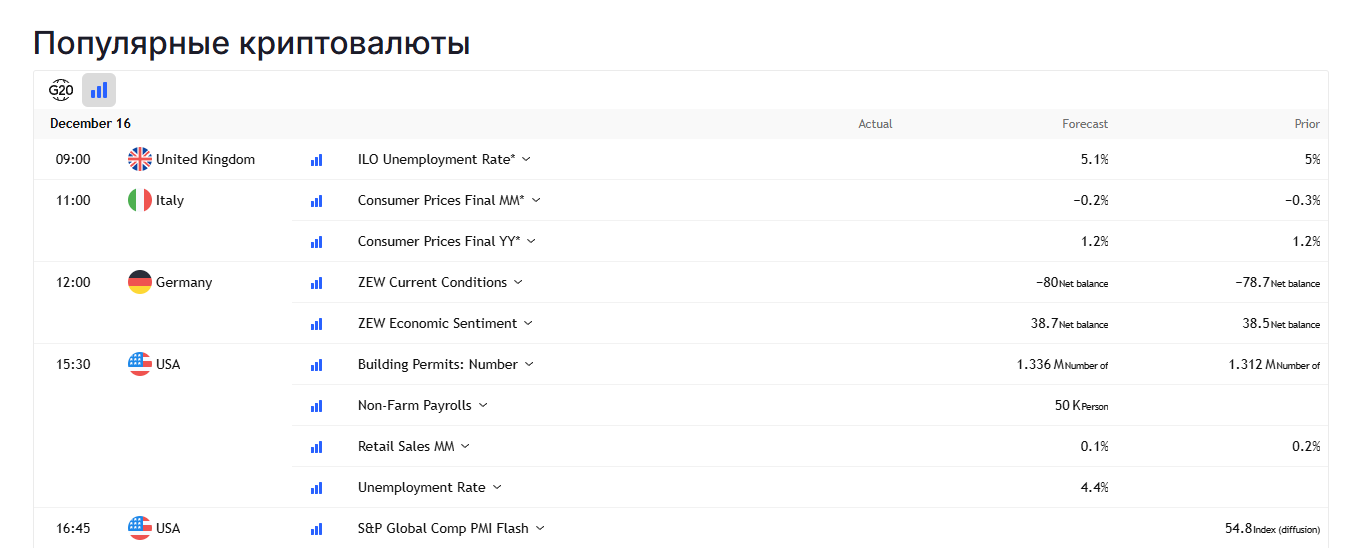Open the Unemployment Rate event
The height and width of the screenshot is (548, 1347).
click(x=421, y=487)
